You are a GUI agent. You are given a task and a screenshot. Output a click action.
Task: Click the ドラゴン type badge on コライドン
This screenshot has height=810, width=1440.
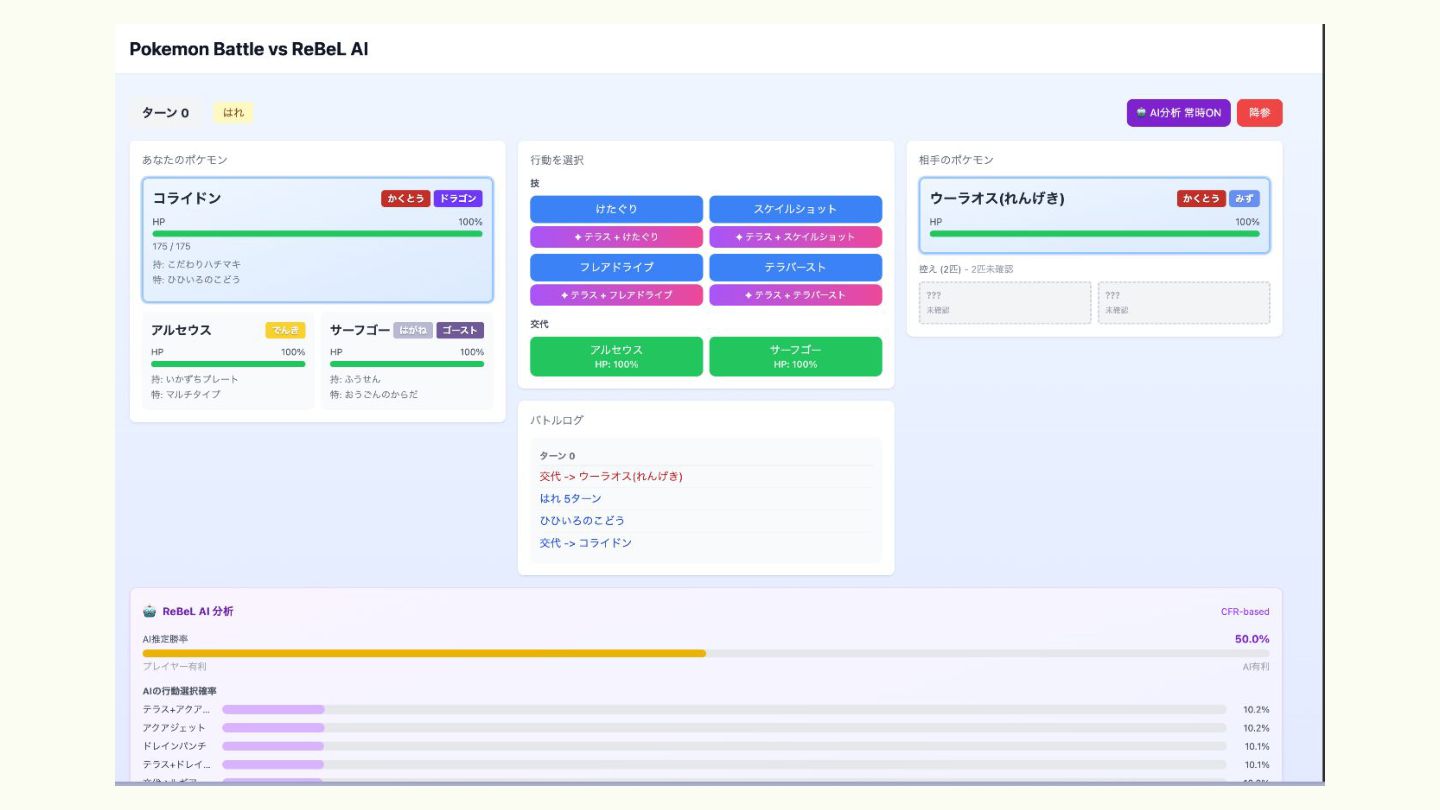point(458,199)
